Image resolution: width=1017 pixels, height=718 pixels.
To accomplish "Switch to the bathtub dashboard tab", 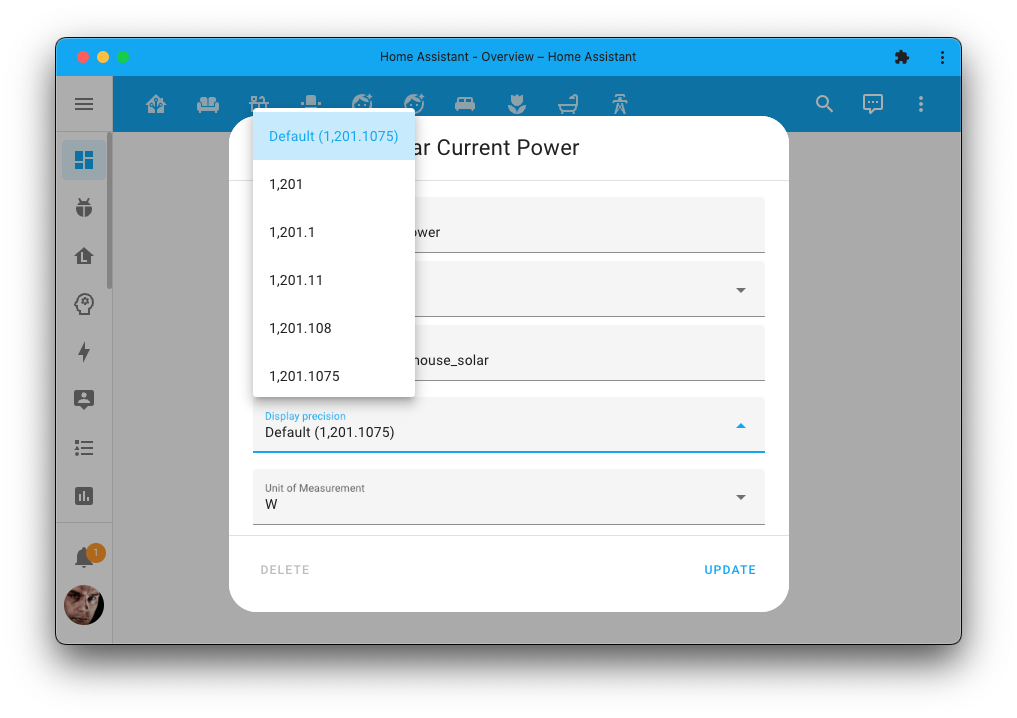I will pyautogui.click(x=568, y=103).
